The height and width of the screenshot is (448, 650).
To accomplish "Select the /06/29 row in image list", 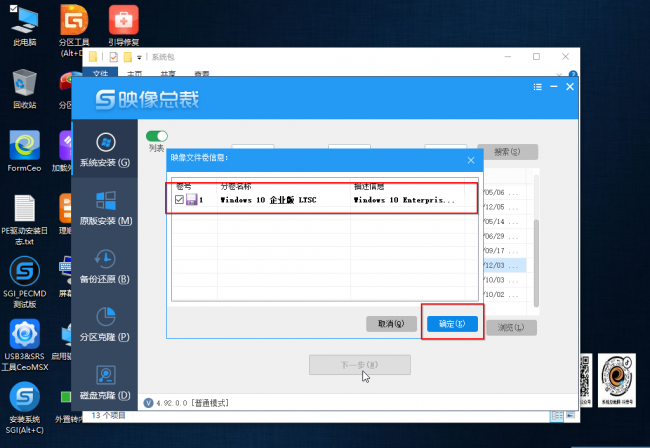I will pyautogui.click(x=505, y=236).
